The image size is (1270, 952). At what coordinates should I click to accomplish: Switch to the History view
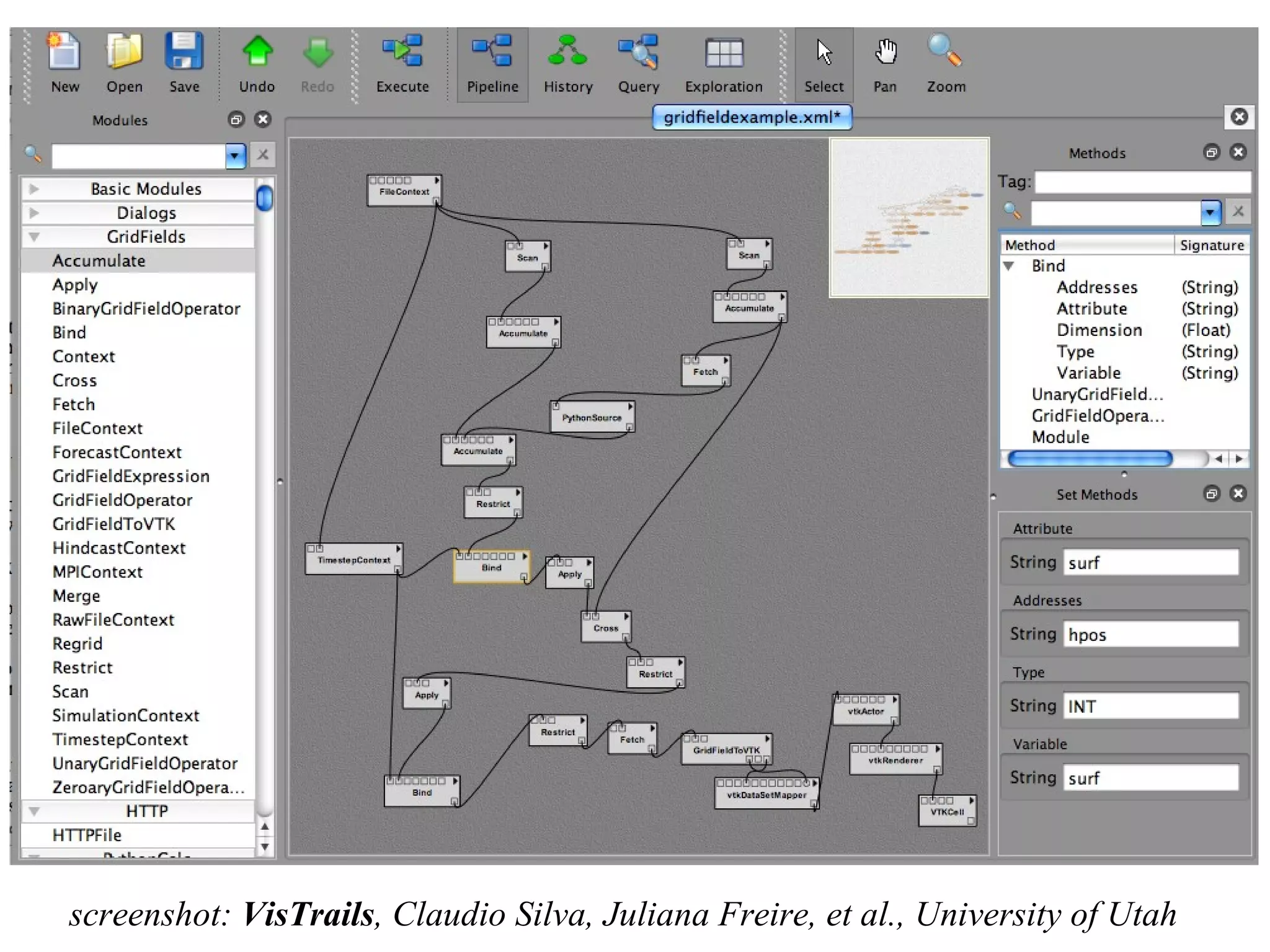click(x=567, y=52)
